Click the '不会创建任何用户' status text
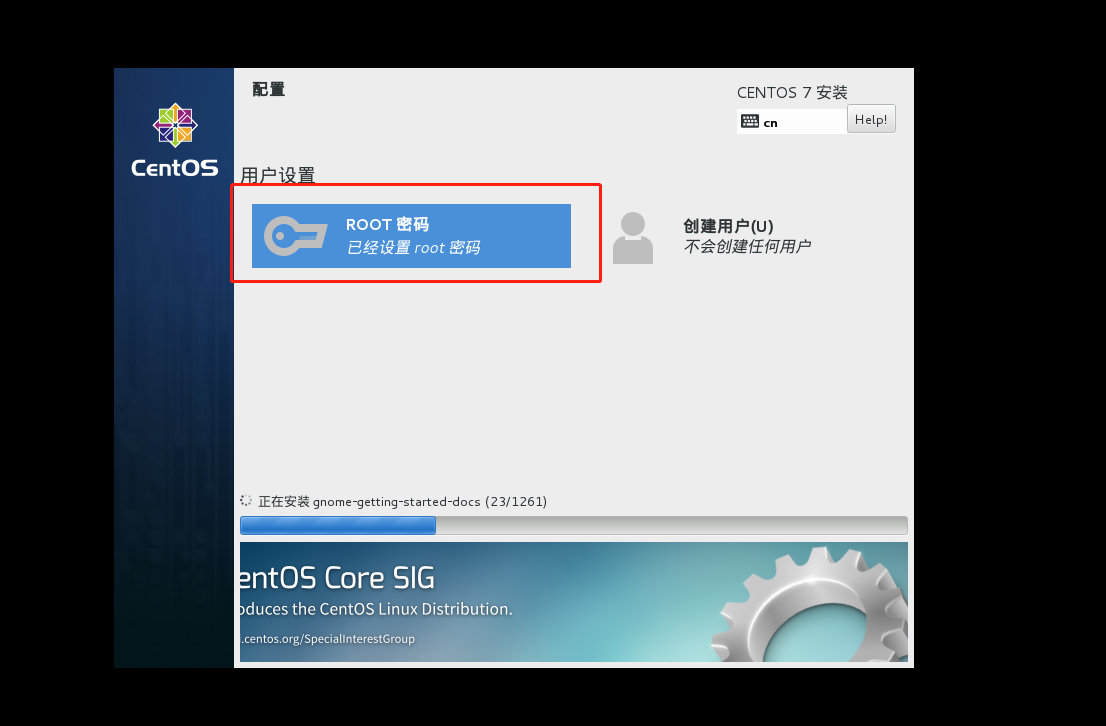 (747, 246)
